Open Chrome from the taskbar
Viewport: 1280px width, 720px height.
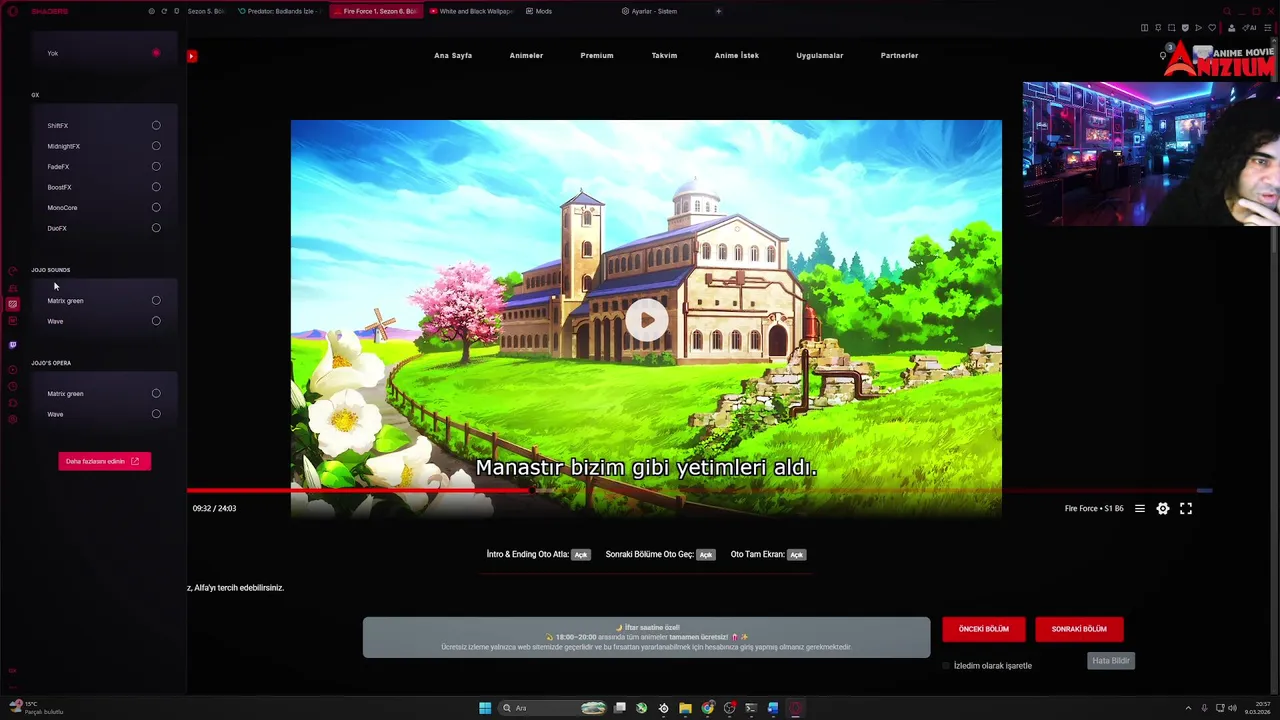pos(708,708)
